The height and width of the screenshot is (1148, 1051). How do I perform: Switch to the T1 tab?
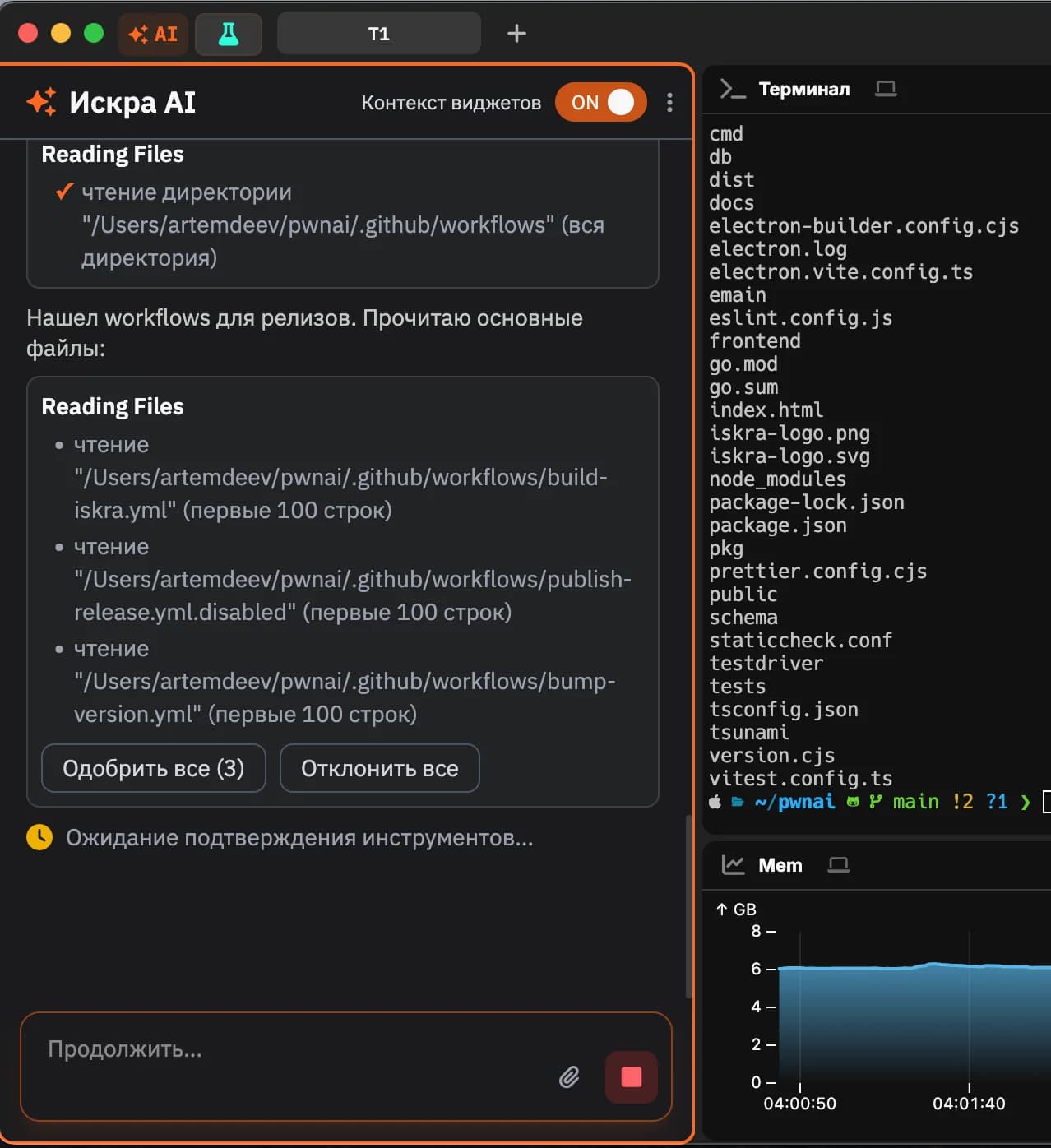378,34
